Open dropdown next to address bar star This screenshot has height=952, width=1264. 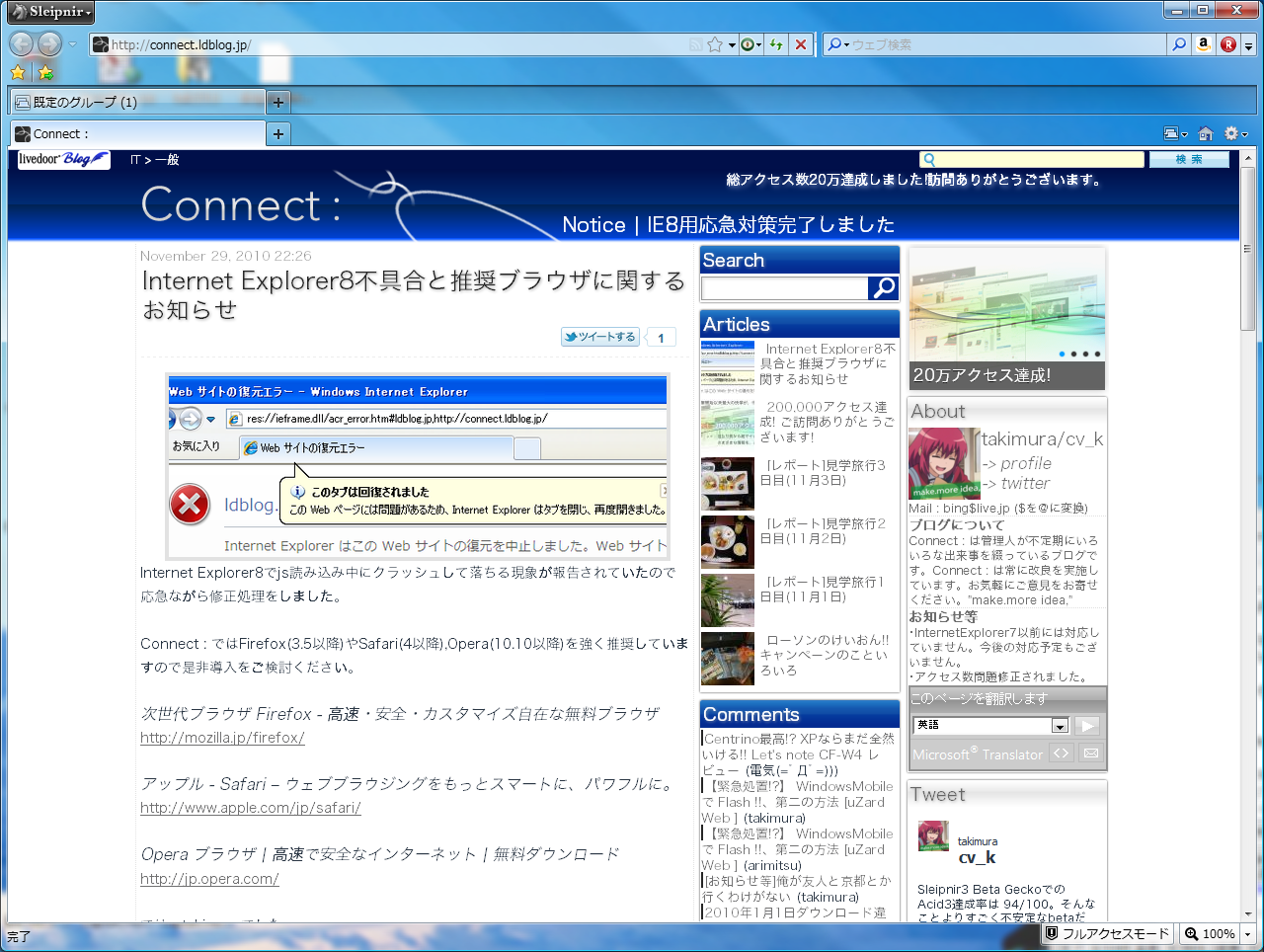[732, 44]
